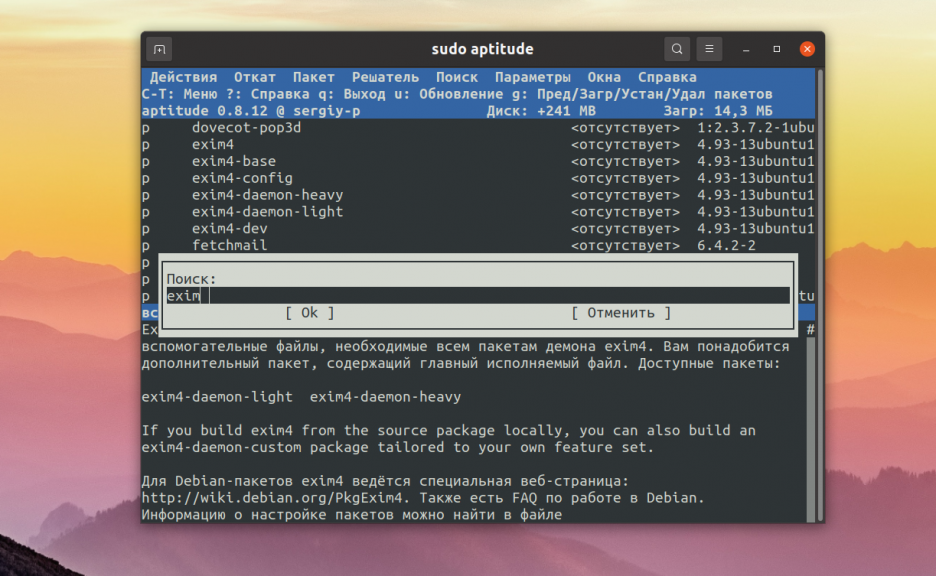
Task: Open the Поиск menu
Action: [x=457, y=77]
